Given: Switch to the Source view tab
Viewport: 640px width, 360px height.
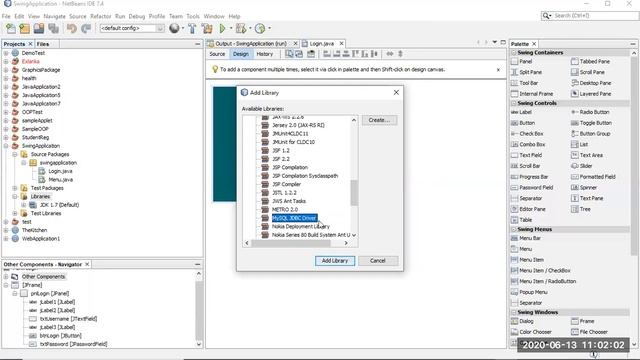Looking at the screenshot, I should coord(217,54).
